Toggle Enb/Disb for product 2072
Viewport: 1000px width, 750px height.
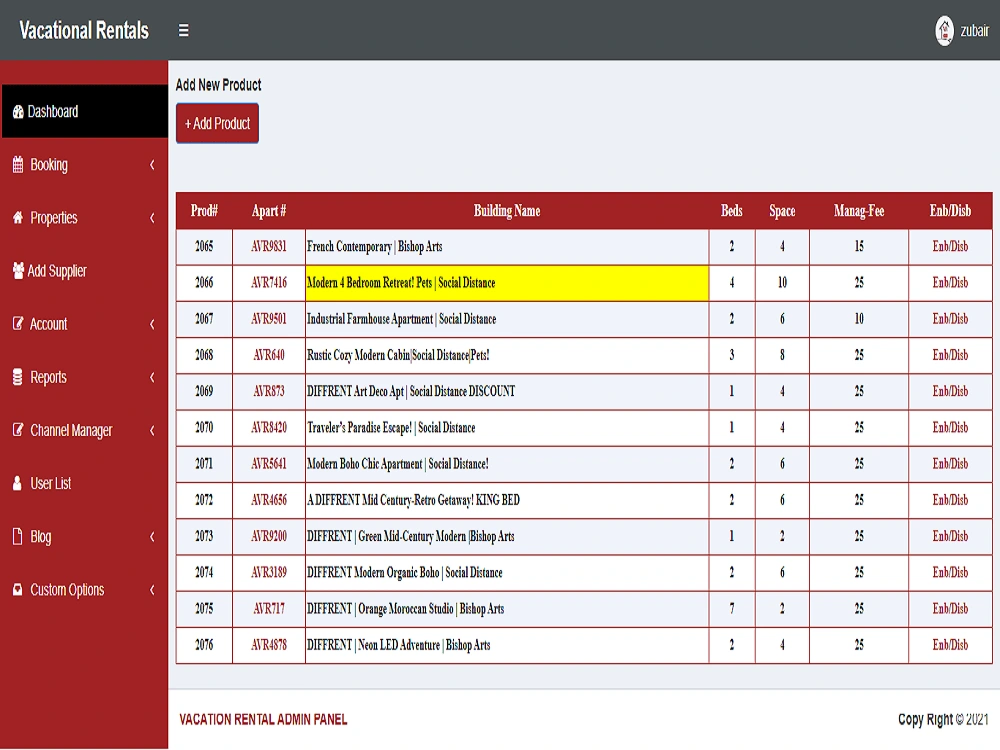point(950,500)
